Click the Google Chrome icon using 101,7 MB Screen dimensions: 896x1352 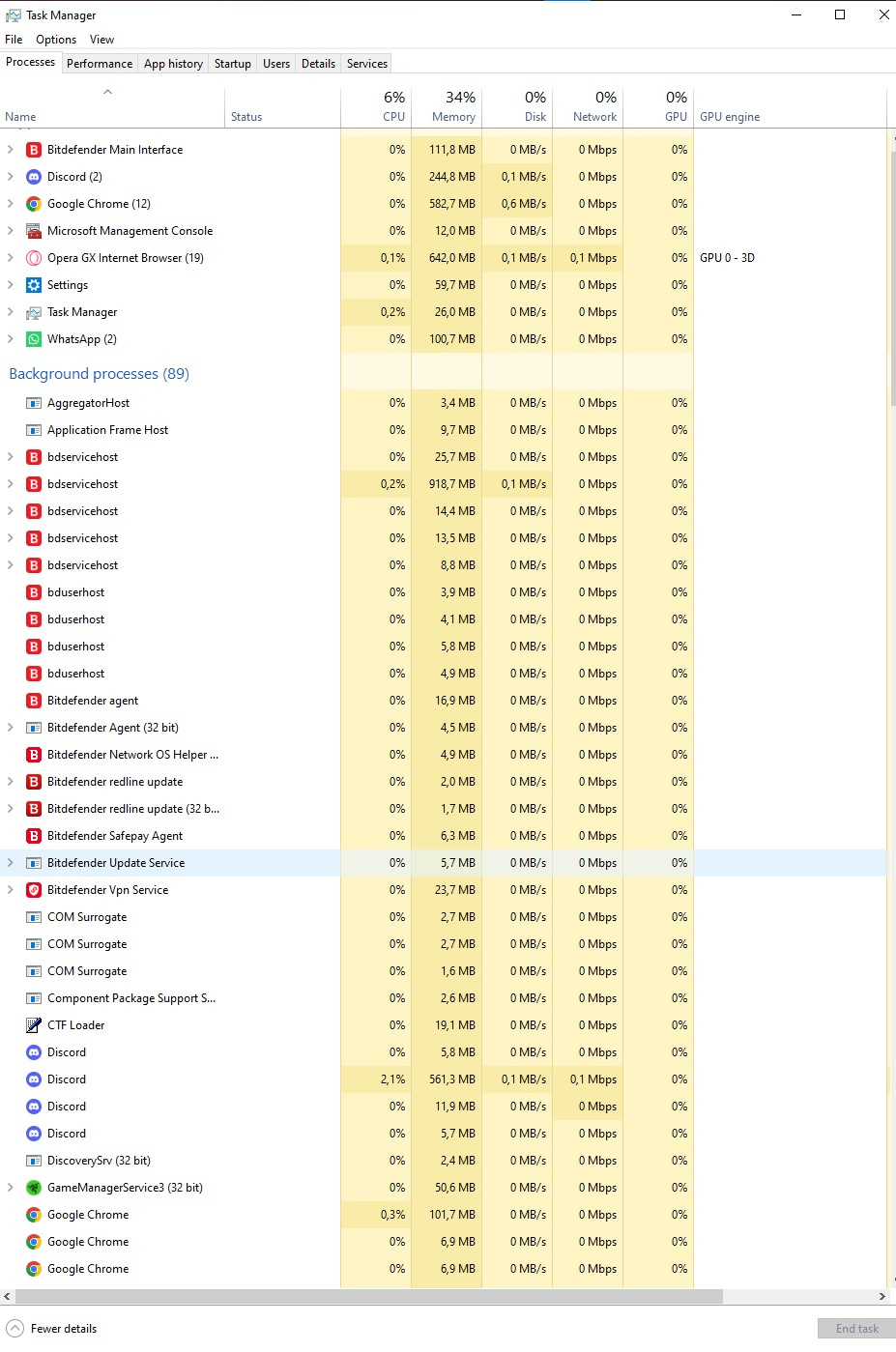[34, 1215]
